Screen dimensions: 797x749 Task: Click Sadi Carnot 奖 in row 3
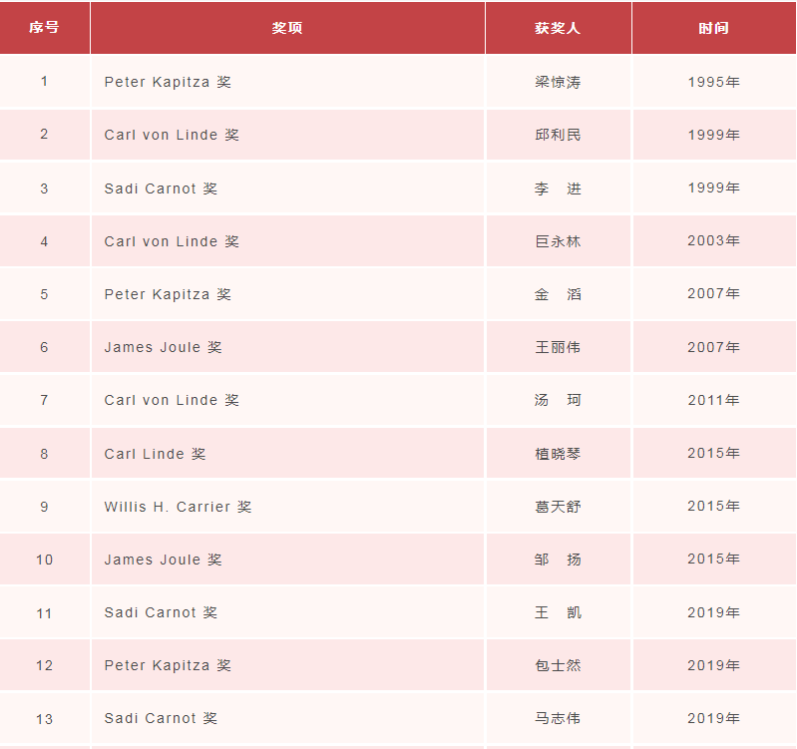(x=161, y=189)
